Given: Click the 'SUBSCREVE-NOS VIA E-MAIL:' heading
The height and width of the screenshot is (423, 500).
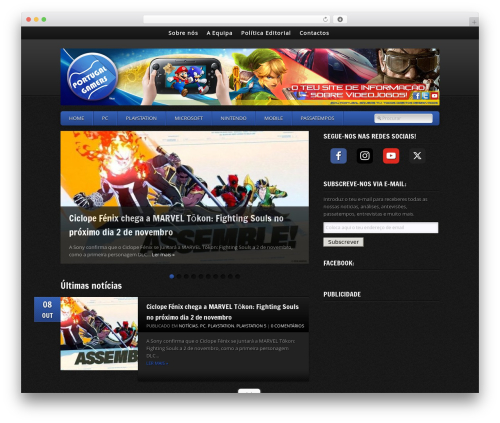Looking at the screenshot, I should [x=365, y=184].
